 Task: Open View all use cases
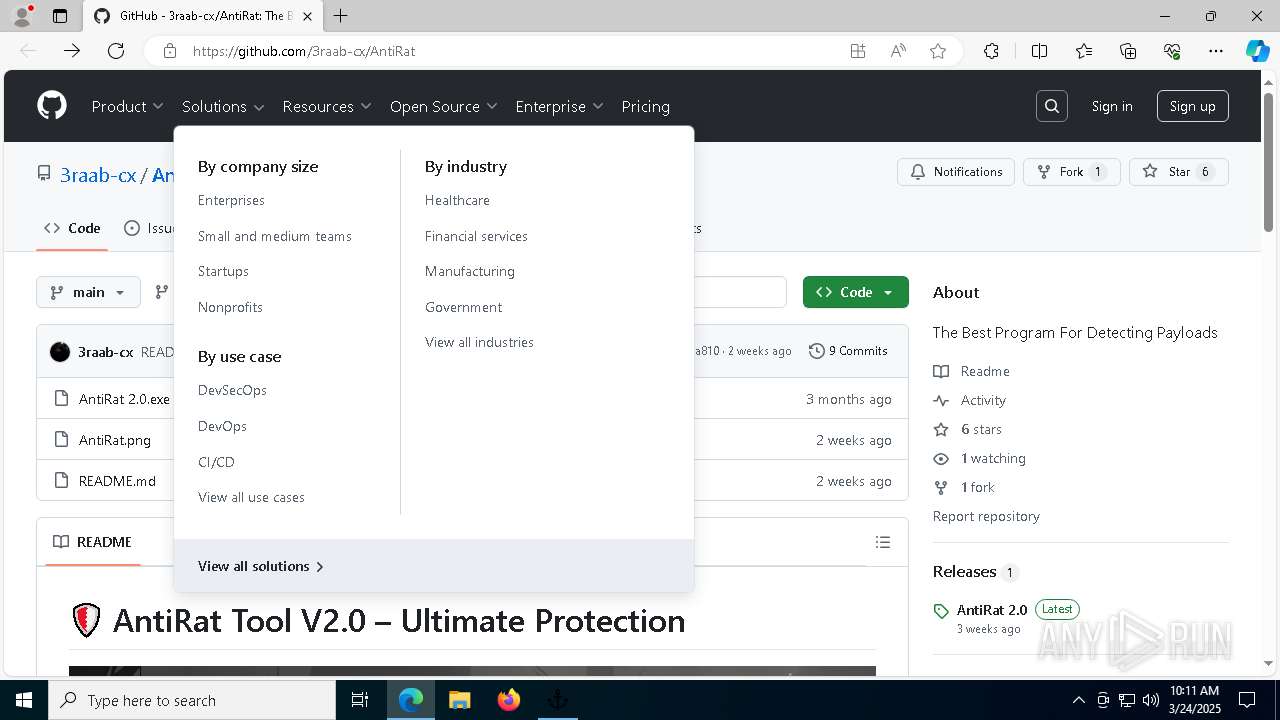tap(251, 497)
